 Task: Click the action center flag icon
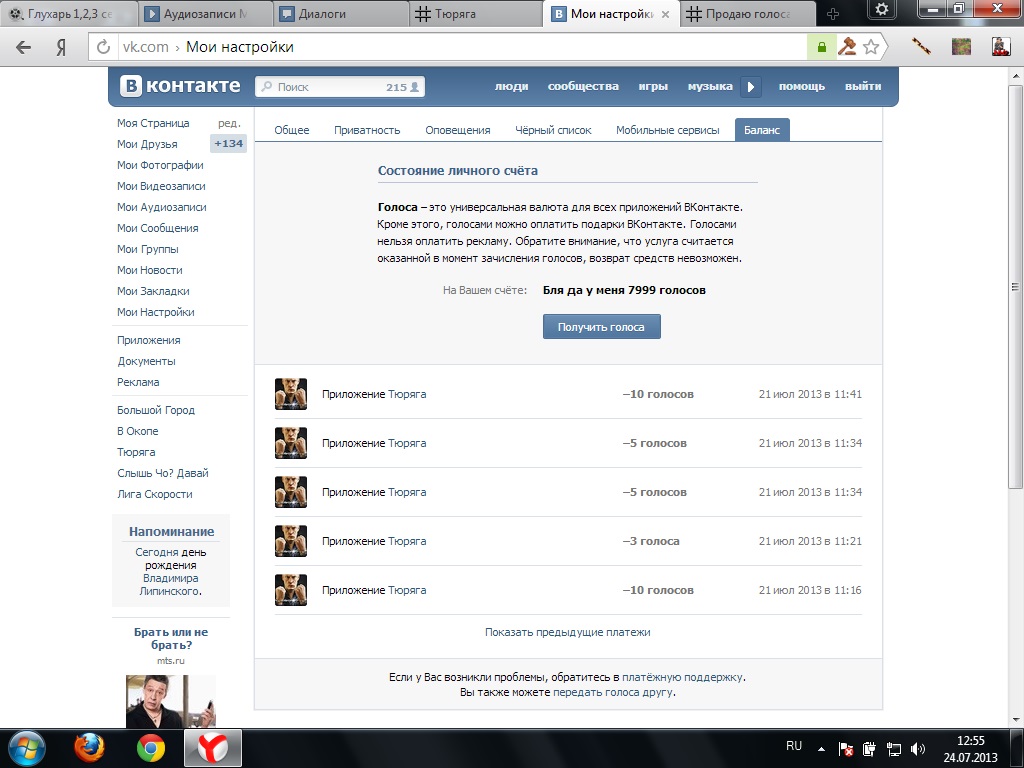846,749
